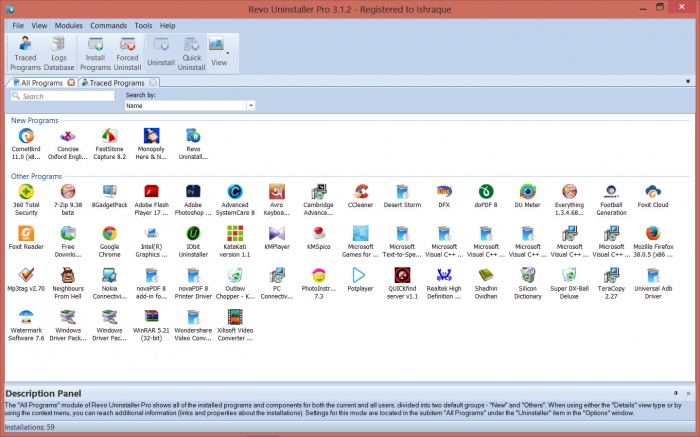
Task: Switch to the Traced Programs tab
Action: pyautogui.click(x=117, y=83)
